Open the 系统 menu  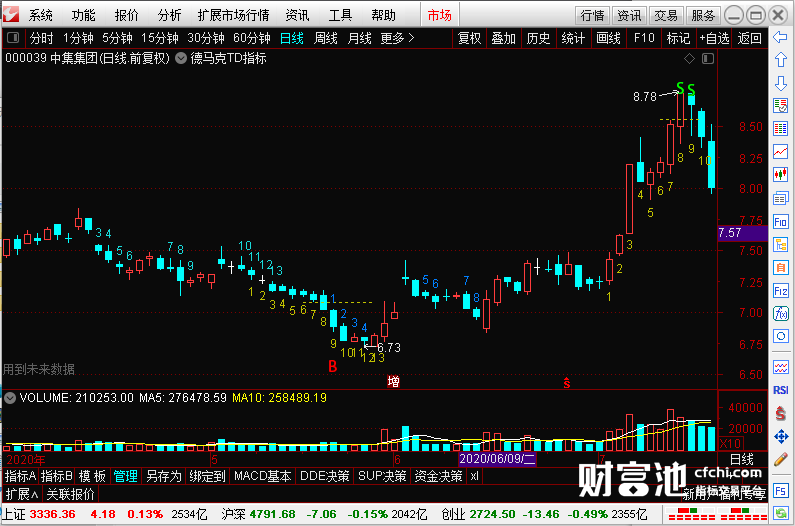click(40, 15)
